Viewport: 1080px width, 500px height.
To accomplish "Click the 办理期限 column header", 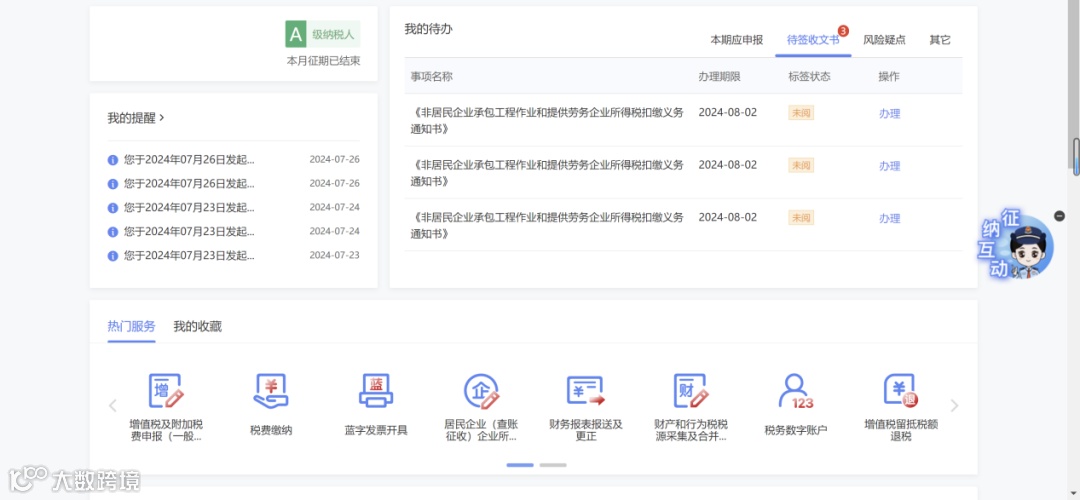I will coord(719,76).
